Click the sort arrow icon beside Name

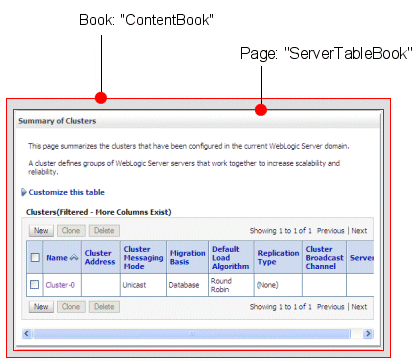click(74, 258)
